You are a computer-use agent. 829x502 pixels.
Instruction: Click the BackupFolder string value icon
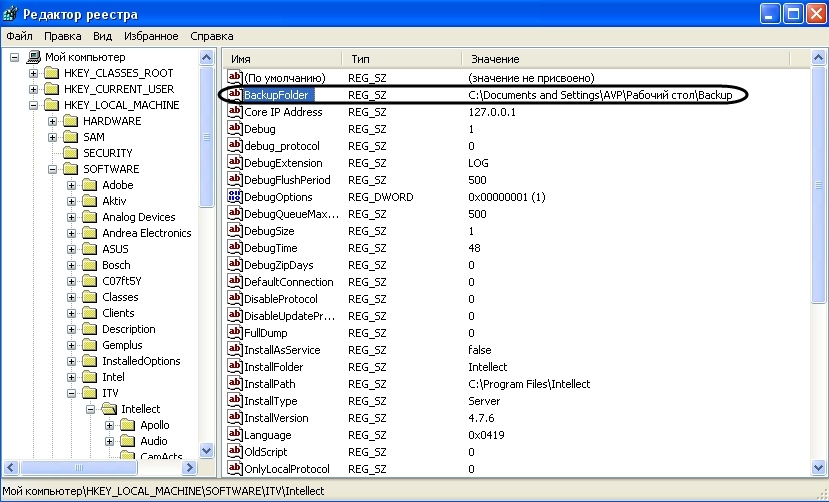pos(235,95)
